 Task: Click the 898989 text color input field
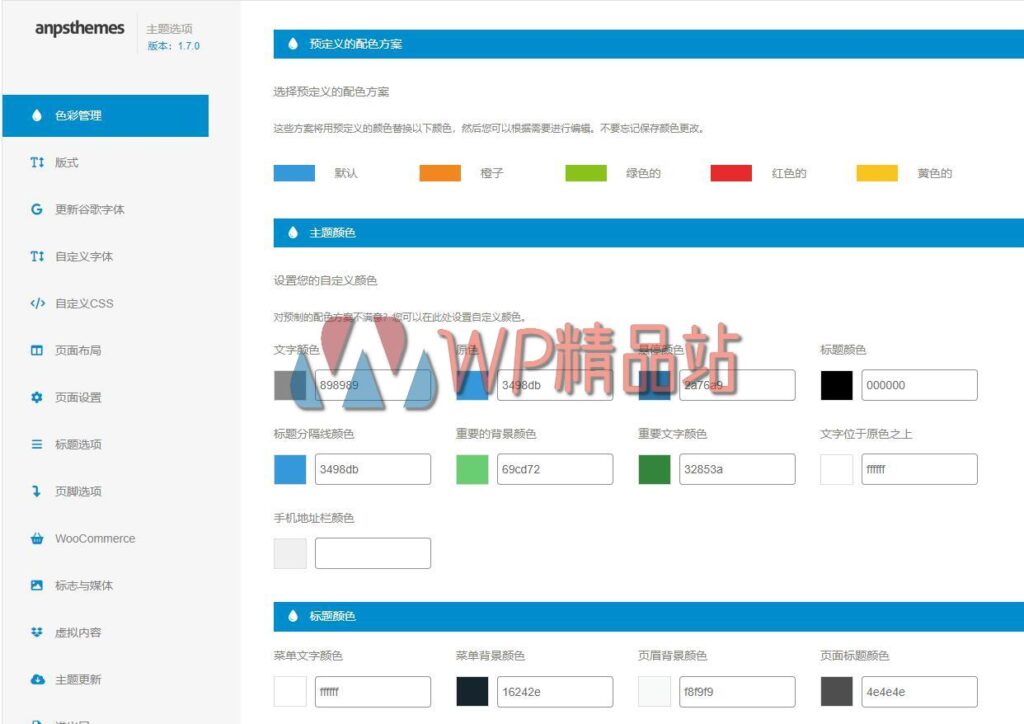click(373, 385)
